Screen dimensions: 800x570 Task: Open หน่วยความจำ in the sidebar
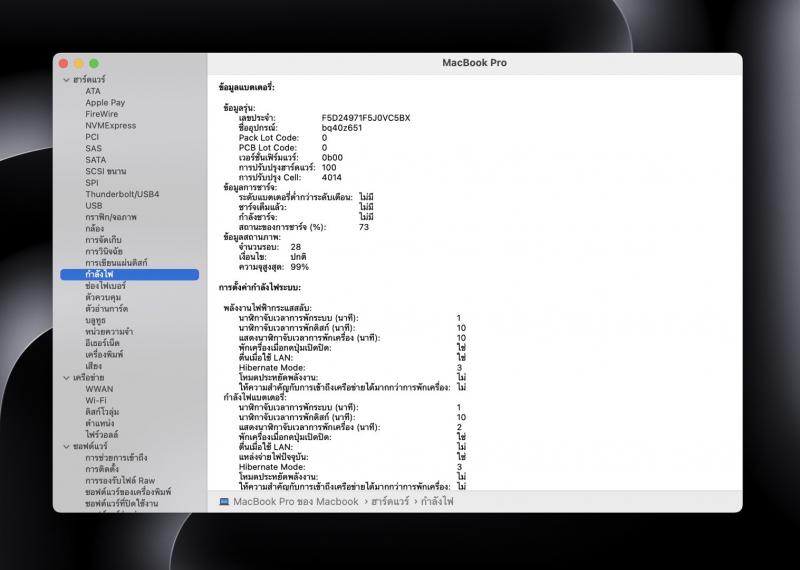[x=109, y=332]
